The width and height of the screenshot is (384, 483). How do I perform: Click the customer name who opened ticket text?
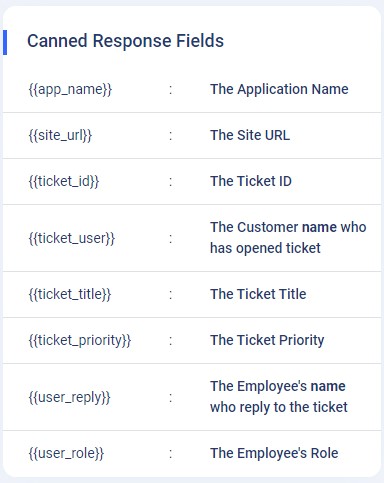288,238
